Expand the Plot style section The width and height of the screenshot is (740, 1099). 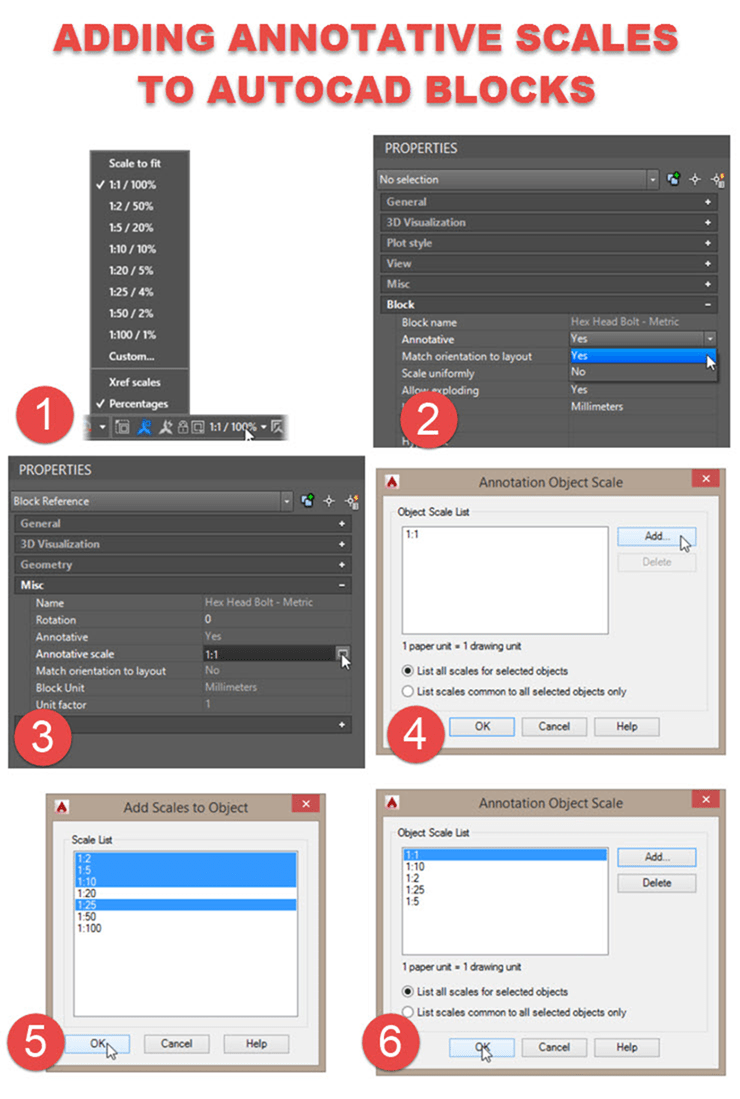click(x=708, y=243)
